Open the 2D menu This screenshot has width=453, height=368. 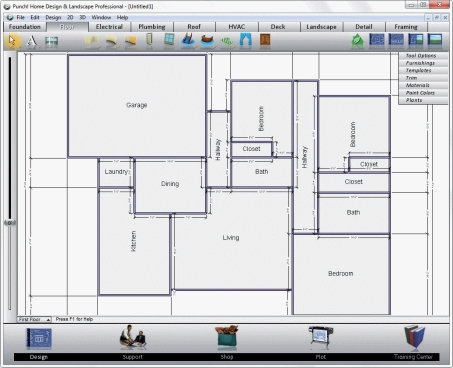(x=70, y=17)
